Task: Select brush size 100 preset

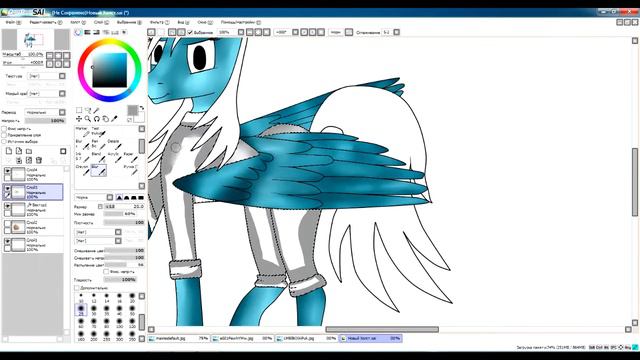Action: pyautogui.click(x=119, y=323)
